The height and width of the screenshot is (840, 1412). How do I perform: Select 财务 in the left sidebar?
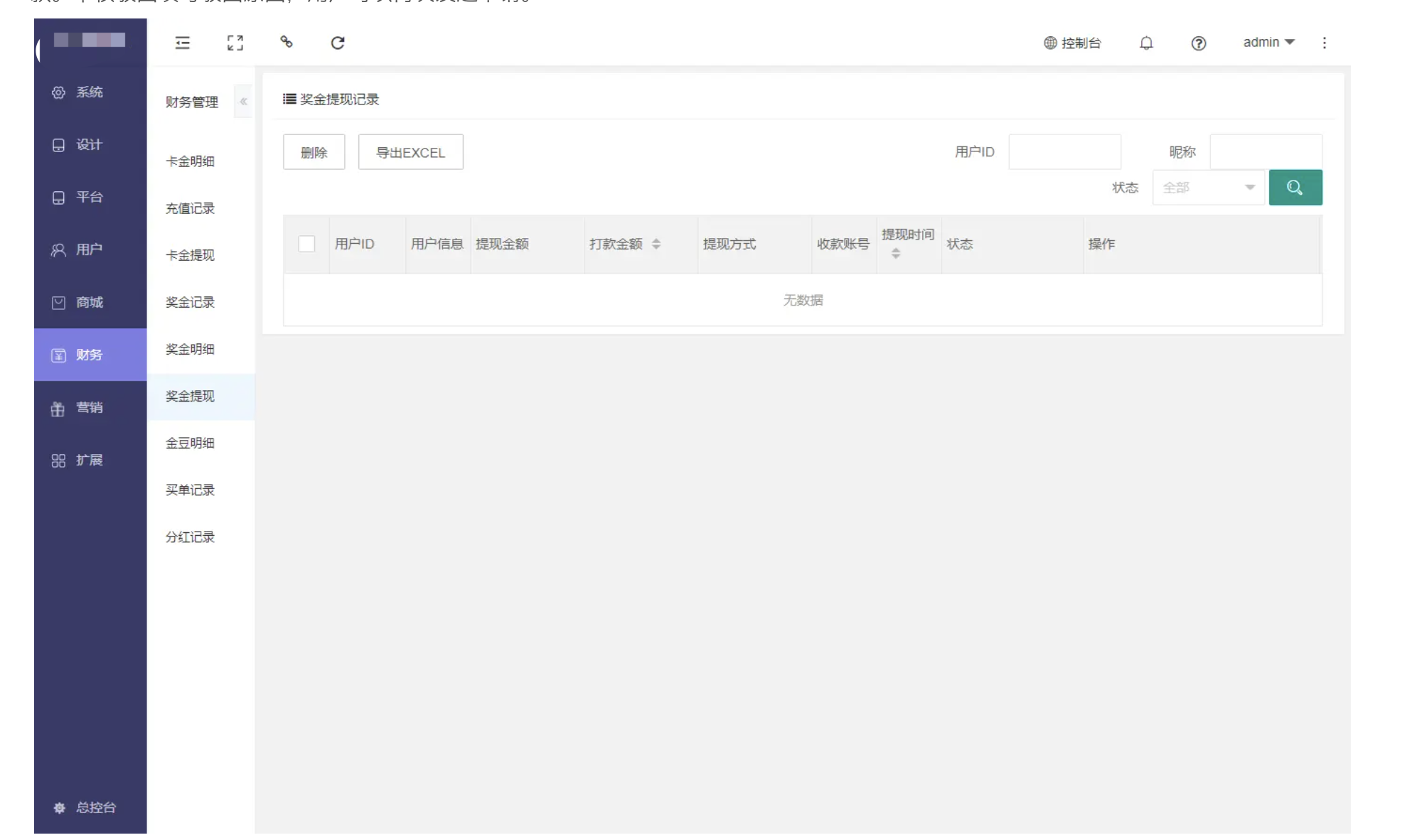tap(90, 355)
